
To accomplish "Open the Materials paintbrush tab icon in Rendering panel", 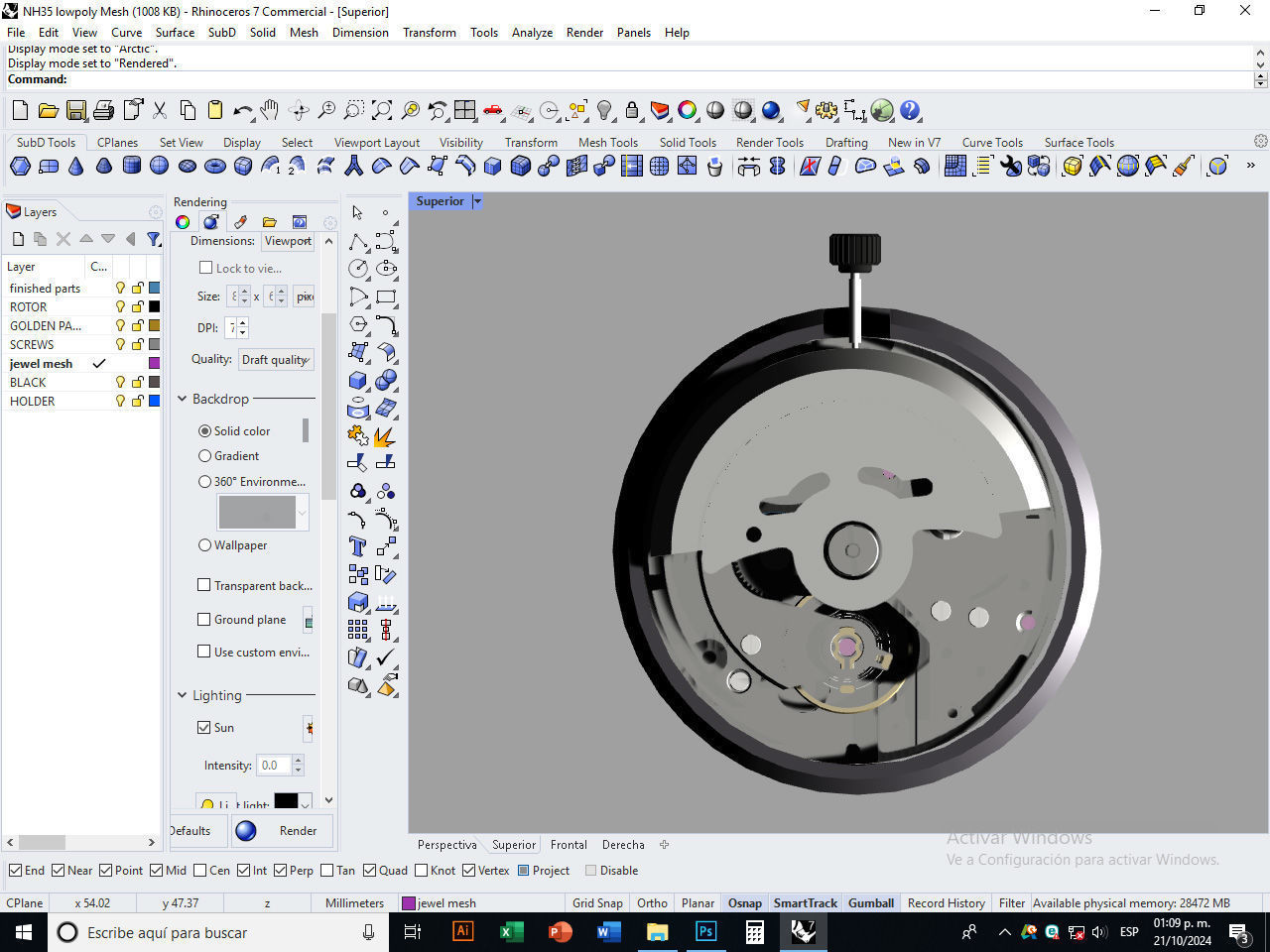I will [240, 222].
